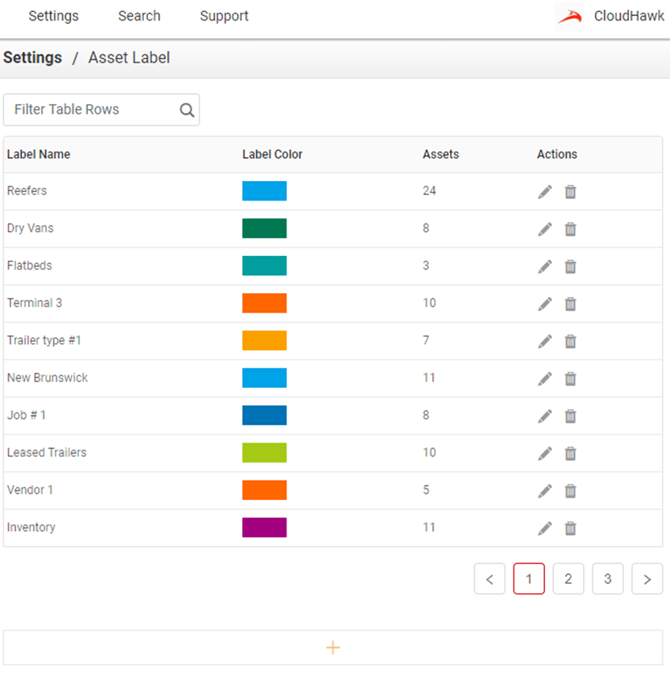This screenshot has width=670, height=681.
Task: Click the search magnifier icon in filter box
Action: [187, 110]
